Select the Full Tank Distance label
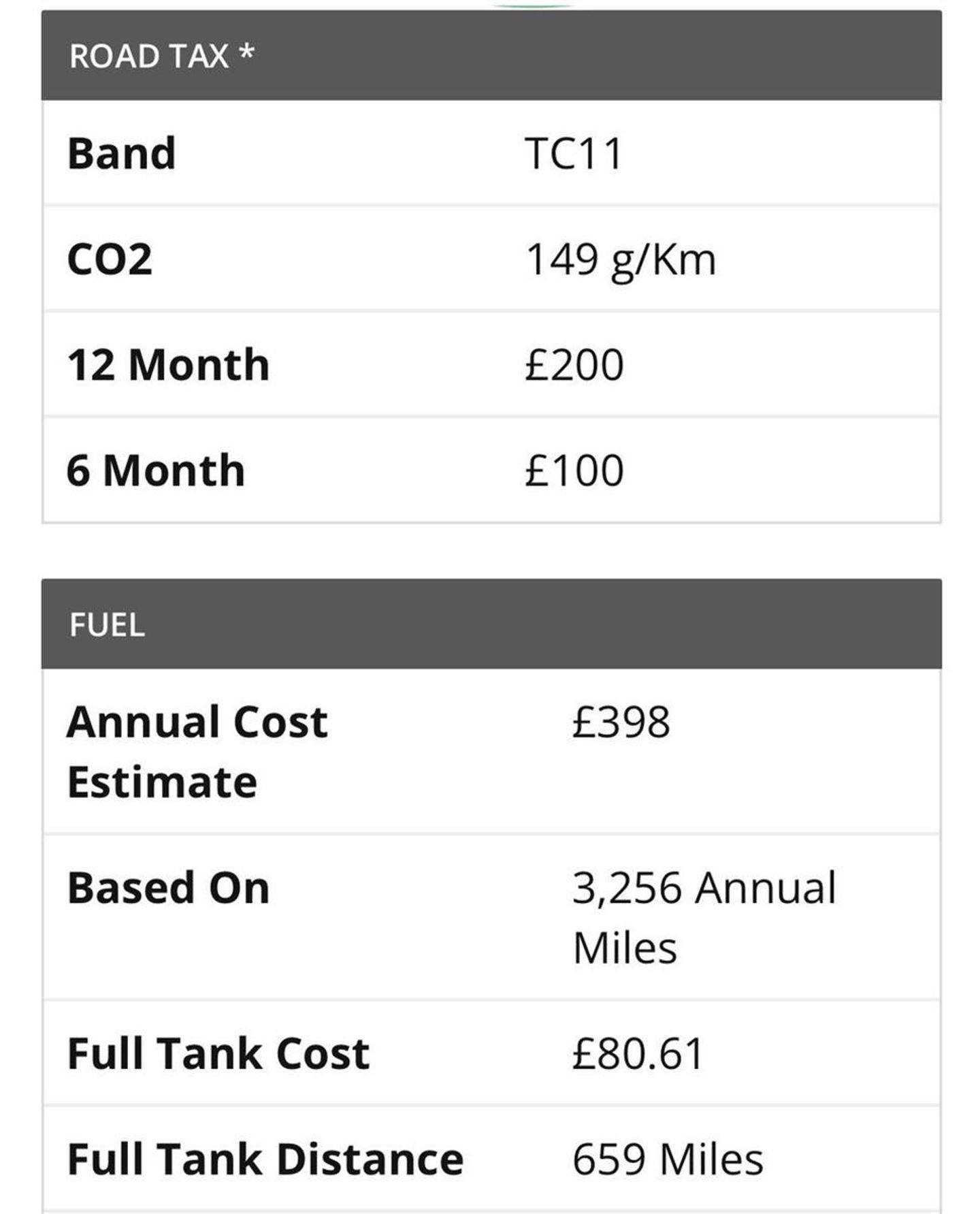 coord(265,1159)
